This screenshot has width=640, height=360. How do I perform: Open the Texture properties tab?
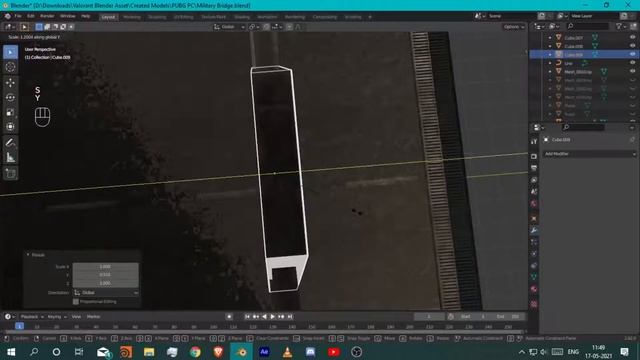pos(534,304)
